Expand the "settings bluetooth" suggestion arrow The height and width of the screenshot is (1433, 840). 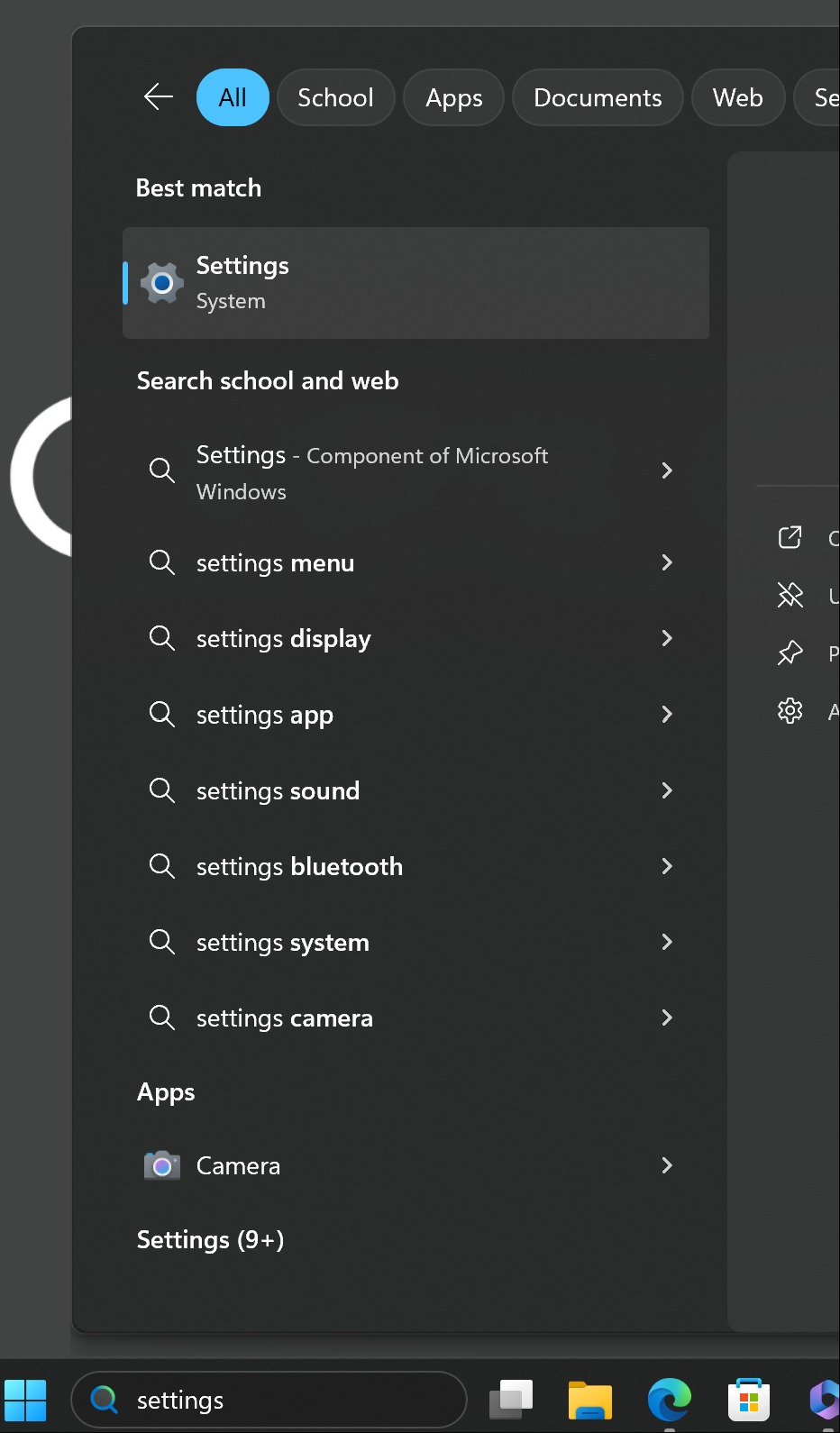click(x=667, y=866)
